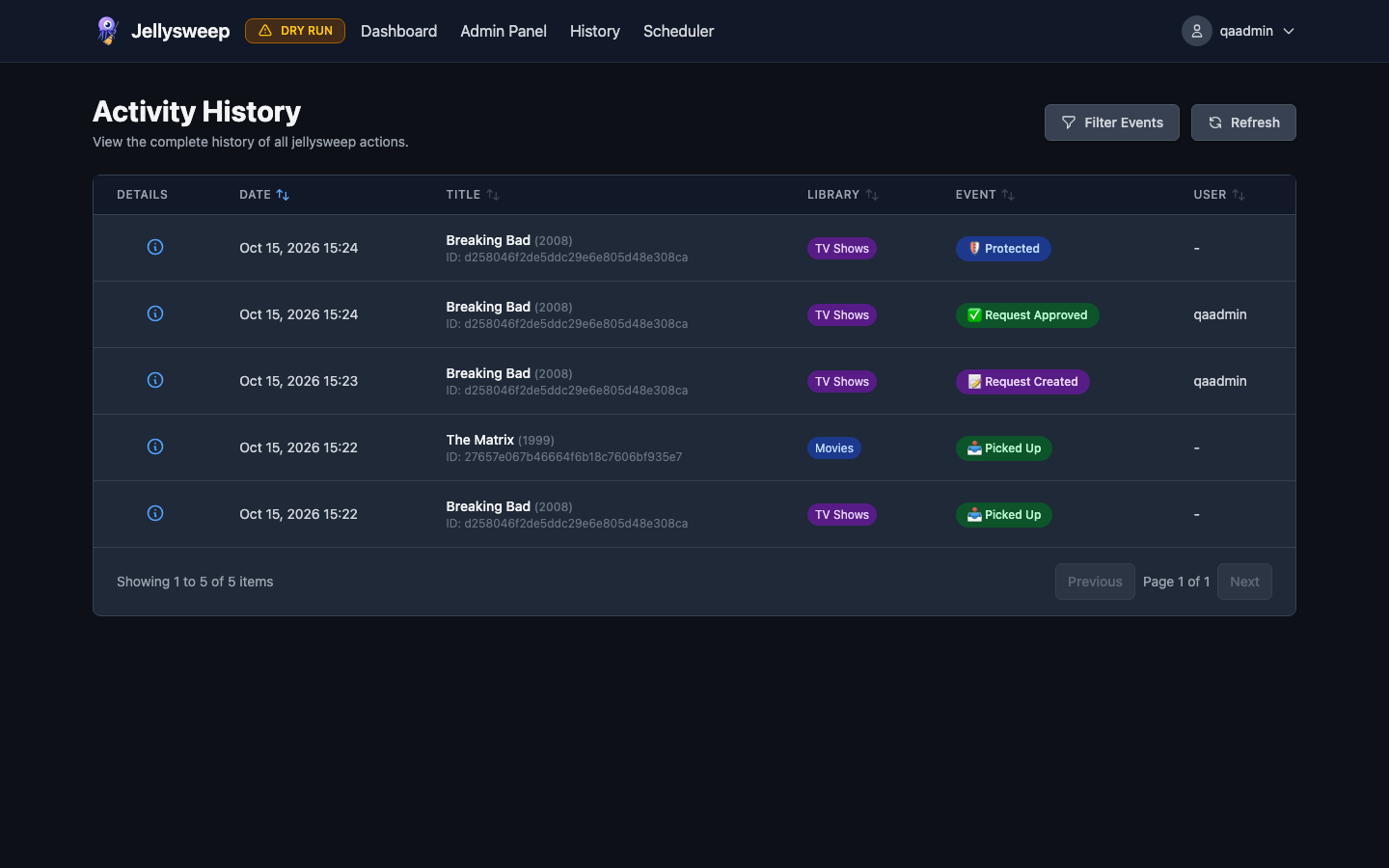The width and height of the screenshot is (1389, 868).
Task: Click the qaadmin user avatar icon
Action: pyautogui.click(x=1197, y=31)
